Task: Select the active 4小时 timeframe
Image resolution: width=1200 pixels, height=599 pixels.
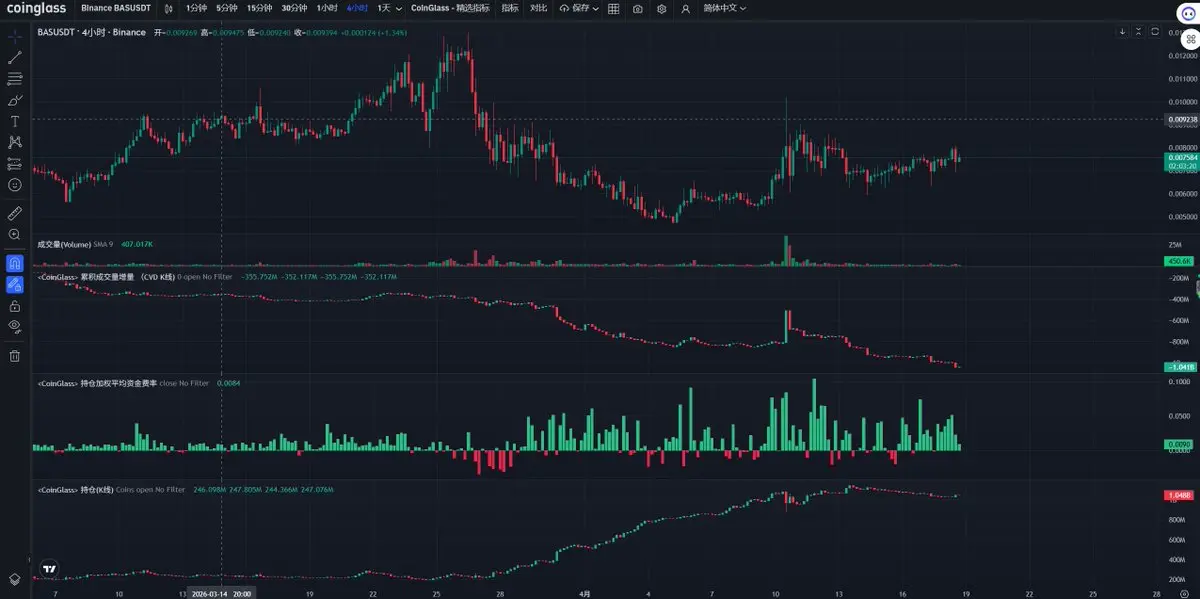Action: (357, 8)
